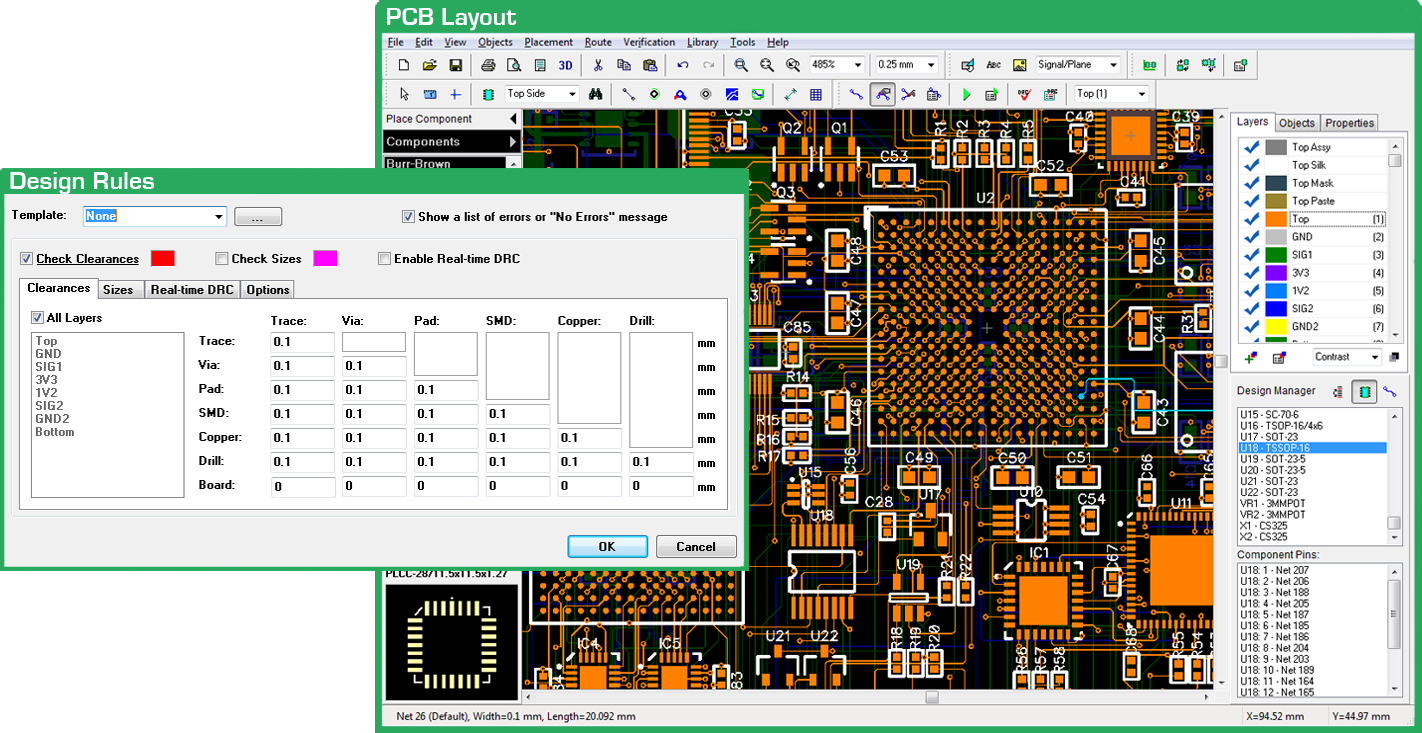Hide the Top Mask layer checkmark
The width and height of the screenshot is (1422, 733).
1250,183
